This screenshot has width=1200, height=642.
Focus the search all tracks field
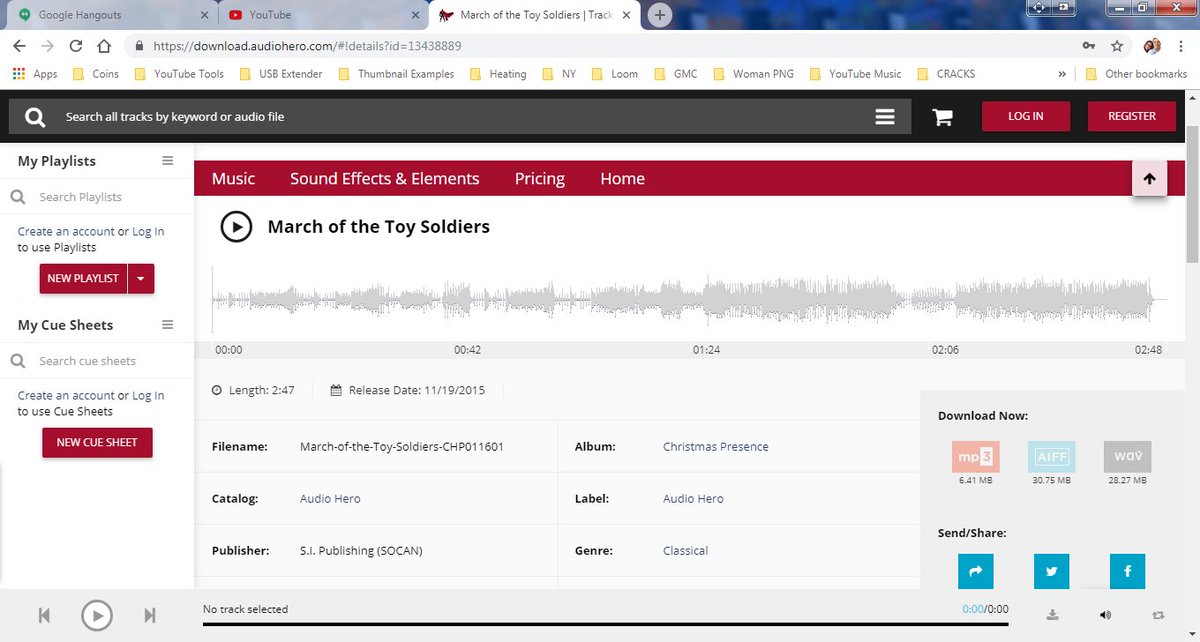pos(460,117)
